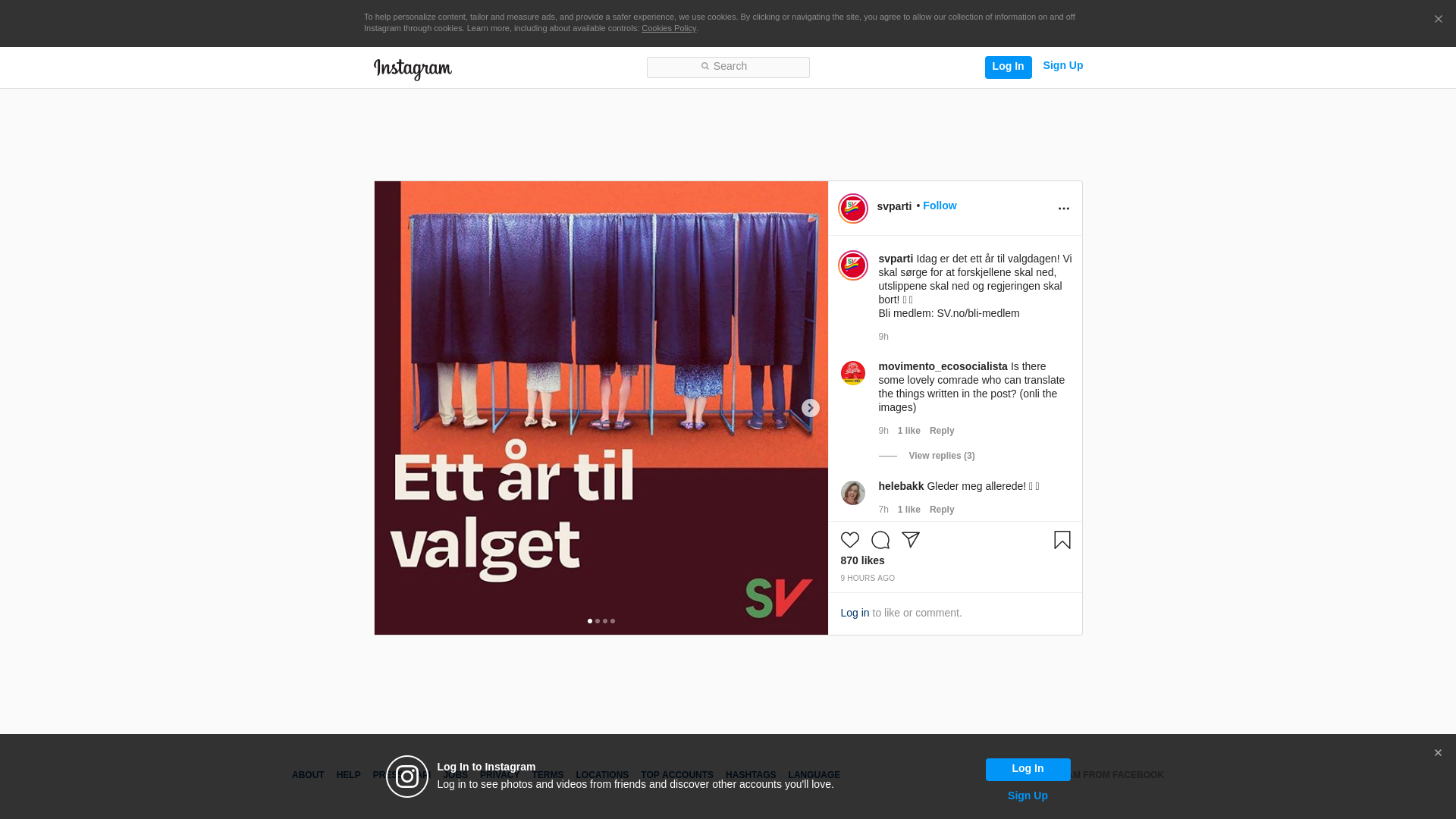The image size is (1456, 819).
Task: Click the Search input field
Action: click(x=728, y=67)
